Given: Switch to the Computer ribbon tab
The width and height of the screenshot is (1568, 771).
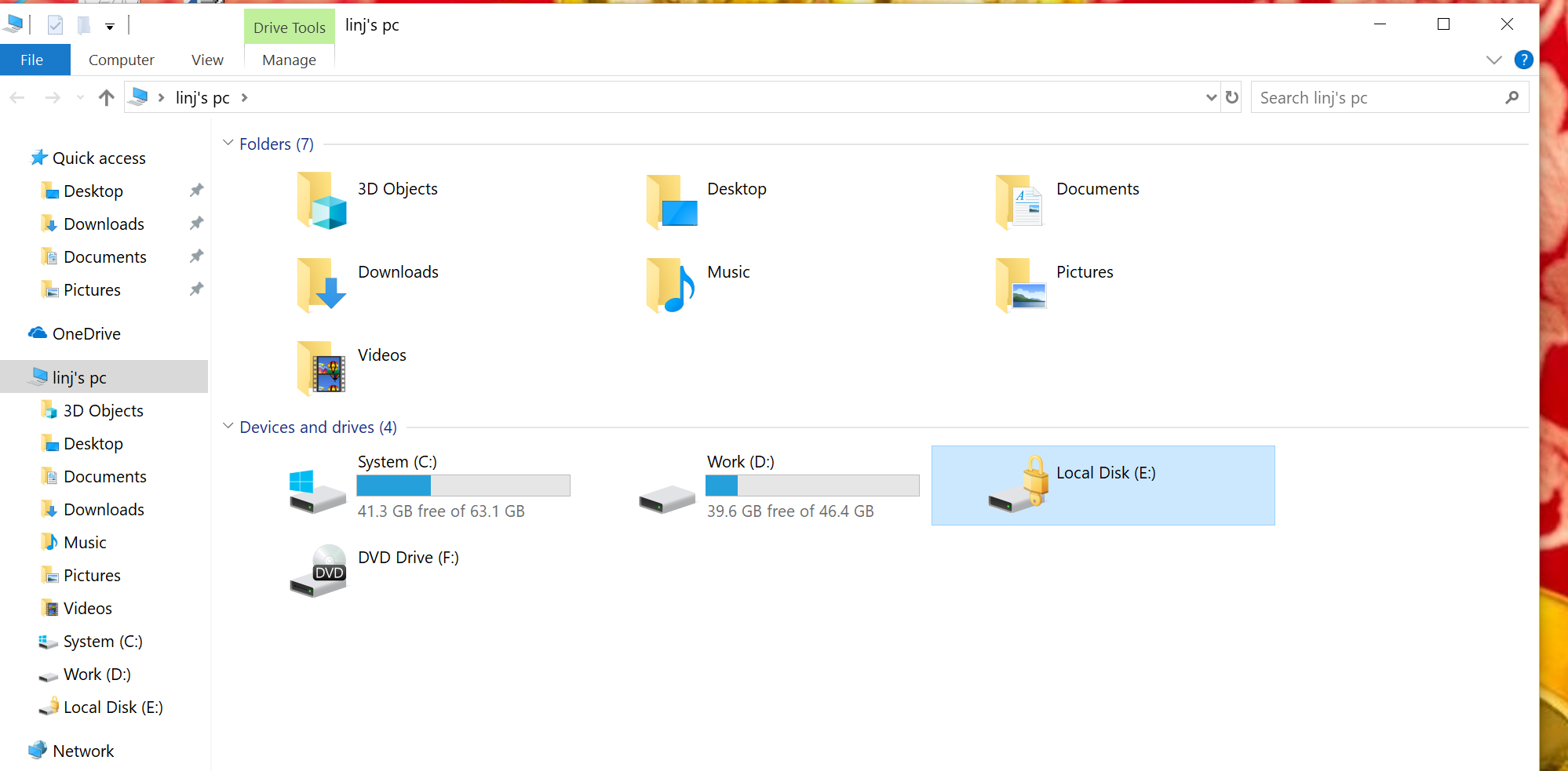Looking at the screenshot, I should 122,60.
